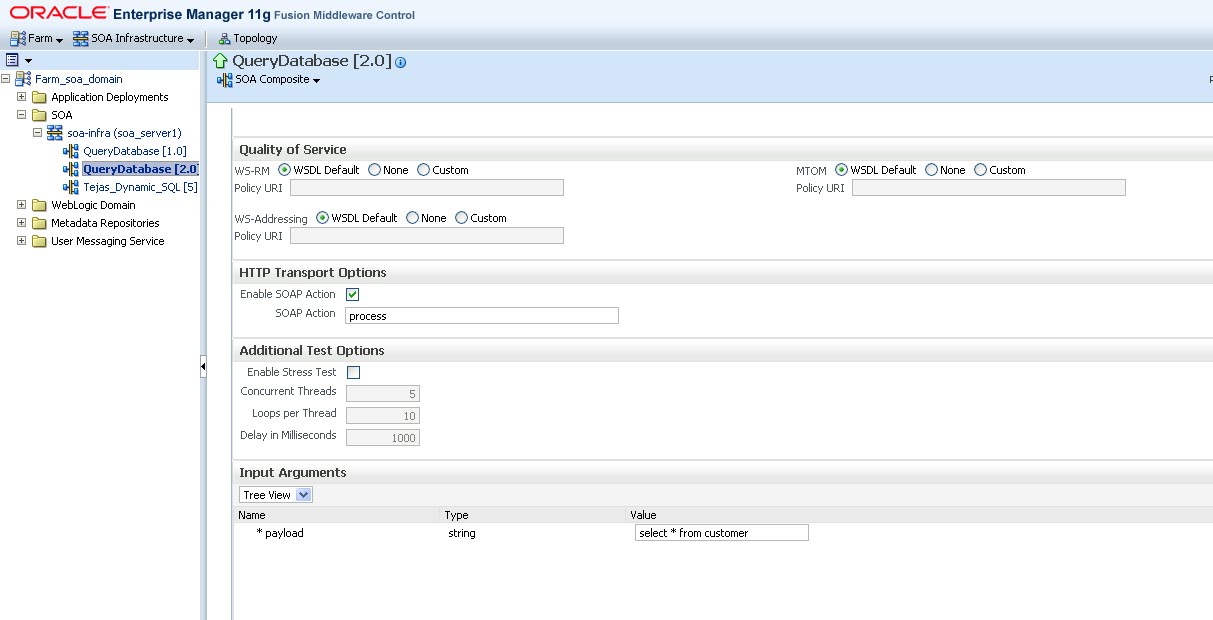Click the Name column header
Screen dimensions: 1213x620
click(x=253, y=515)
